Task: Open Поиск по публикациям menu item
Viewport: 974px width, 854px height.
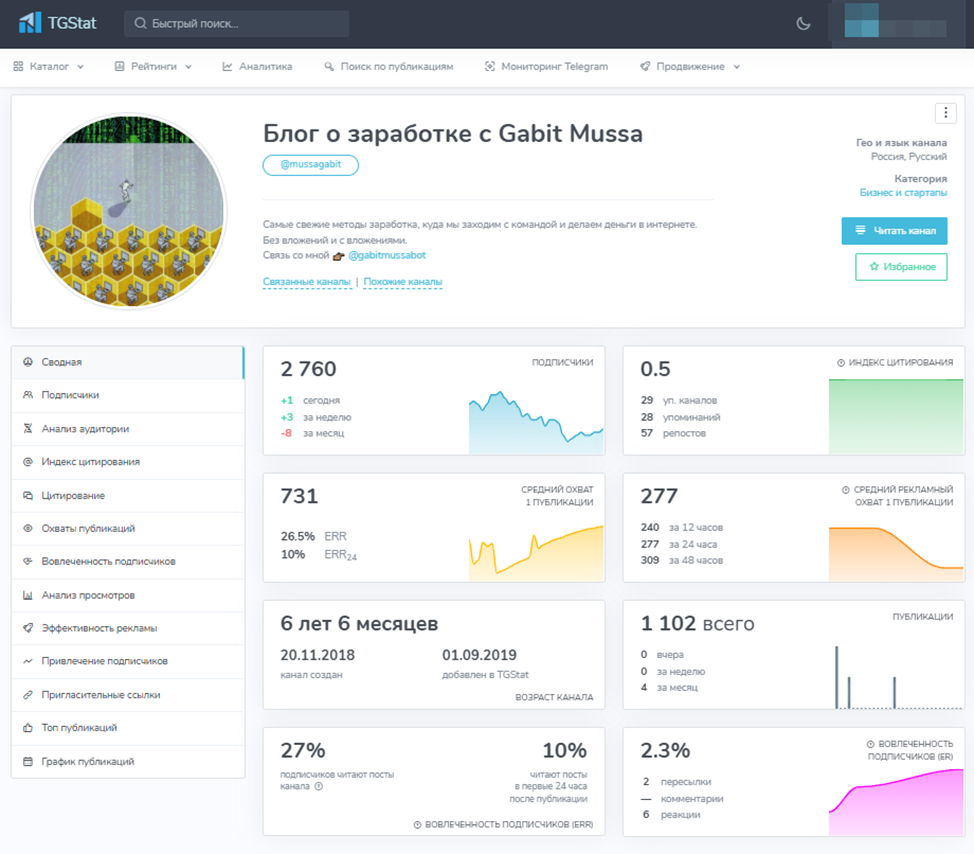Action: click(389, 66)
